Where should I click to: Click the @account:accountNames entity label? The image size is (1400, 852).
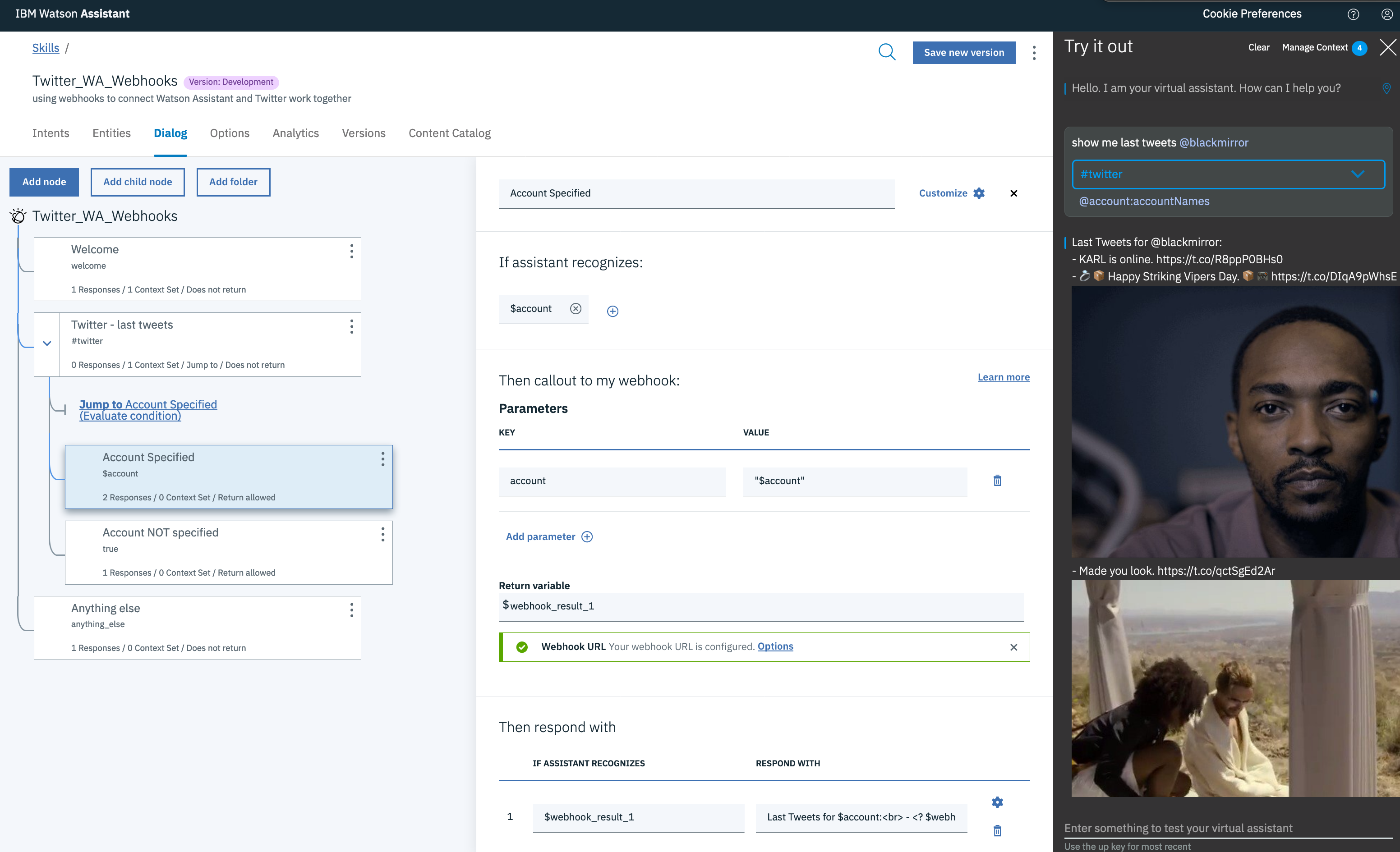click(1144, 201)
